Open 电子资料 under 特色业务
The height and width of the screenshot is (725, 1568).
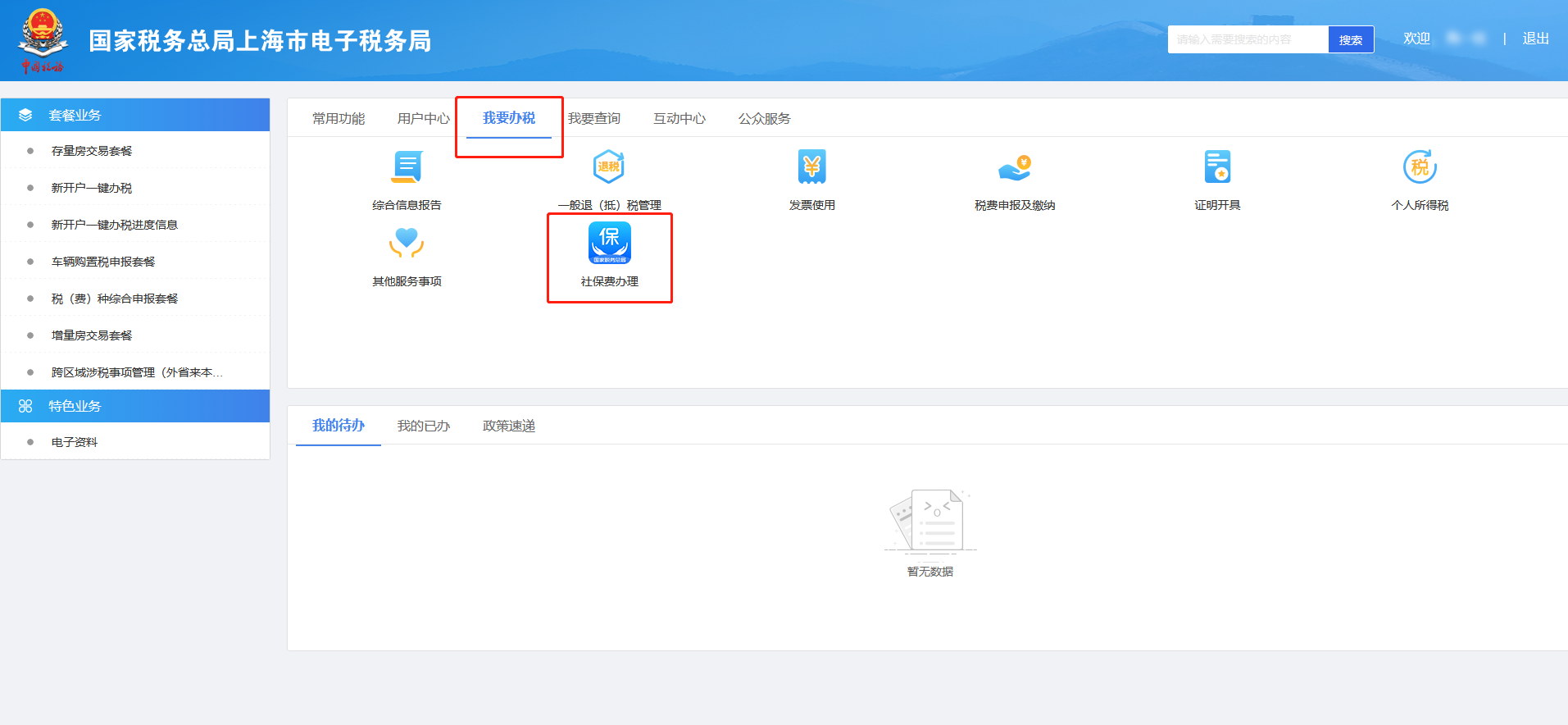(x=75, y=442)
